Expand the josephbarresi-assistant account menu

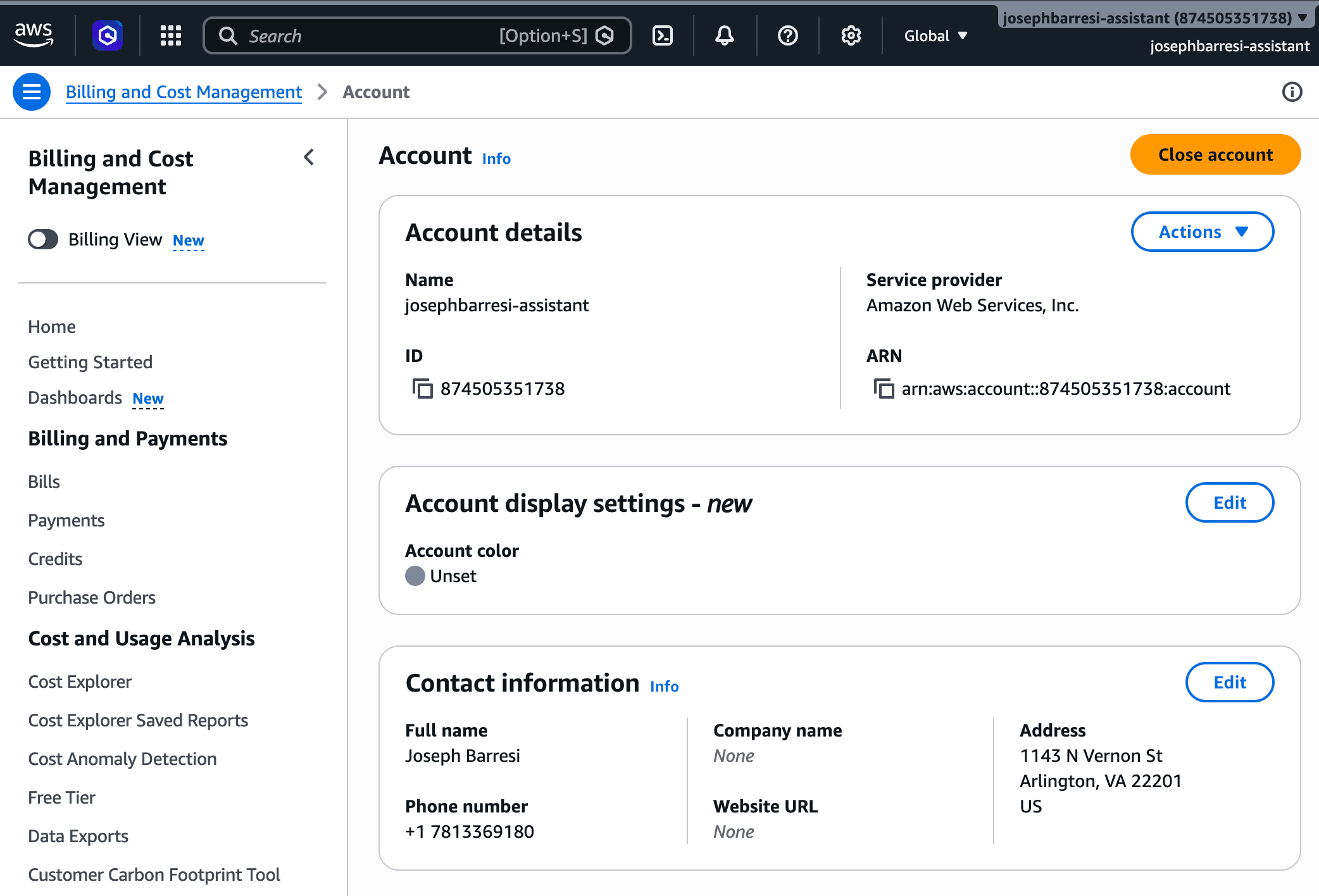click(1155, 18)
